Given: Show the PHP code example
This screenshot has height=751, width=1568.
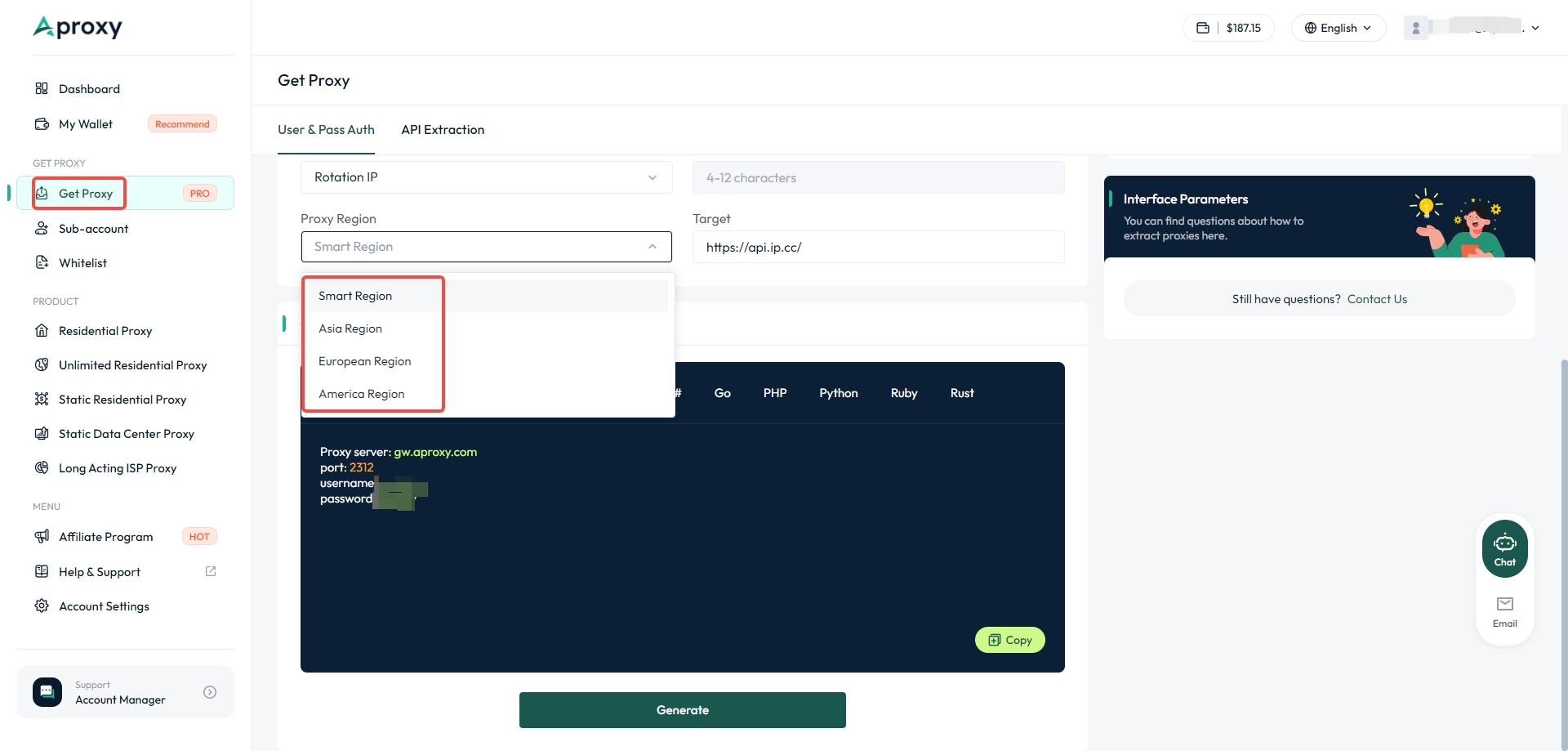Looking at the screenshot, I should tap(775, 393).
